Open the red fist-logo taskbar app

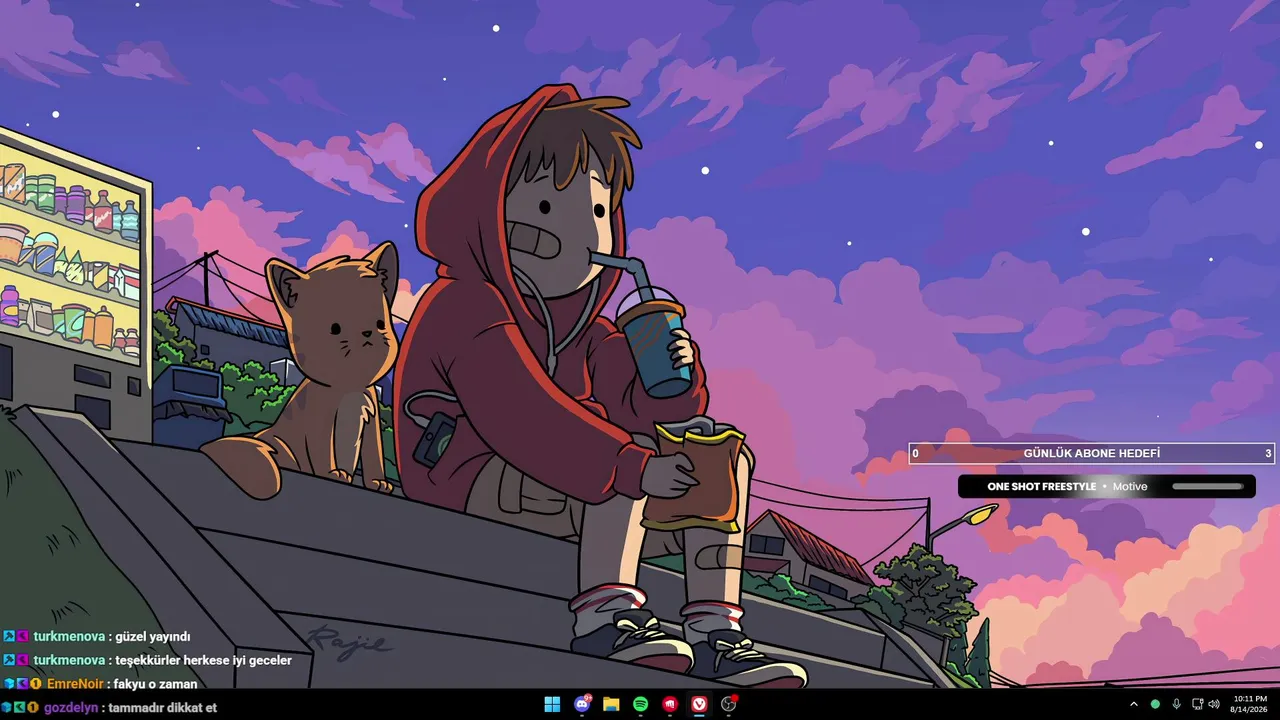(670, 704)
